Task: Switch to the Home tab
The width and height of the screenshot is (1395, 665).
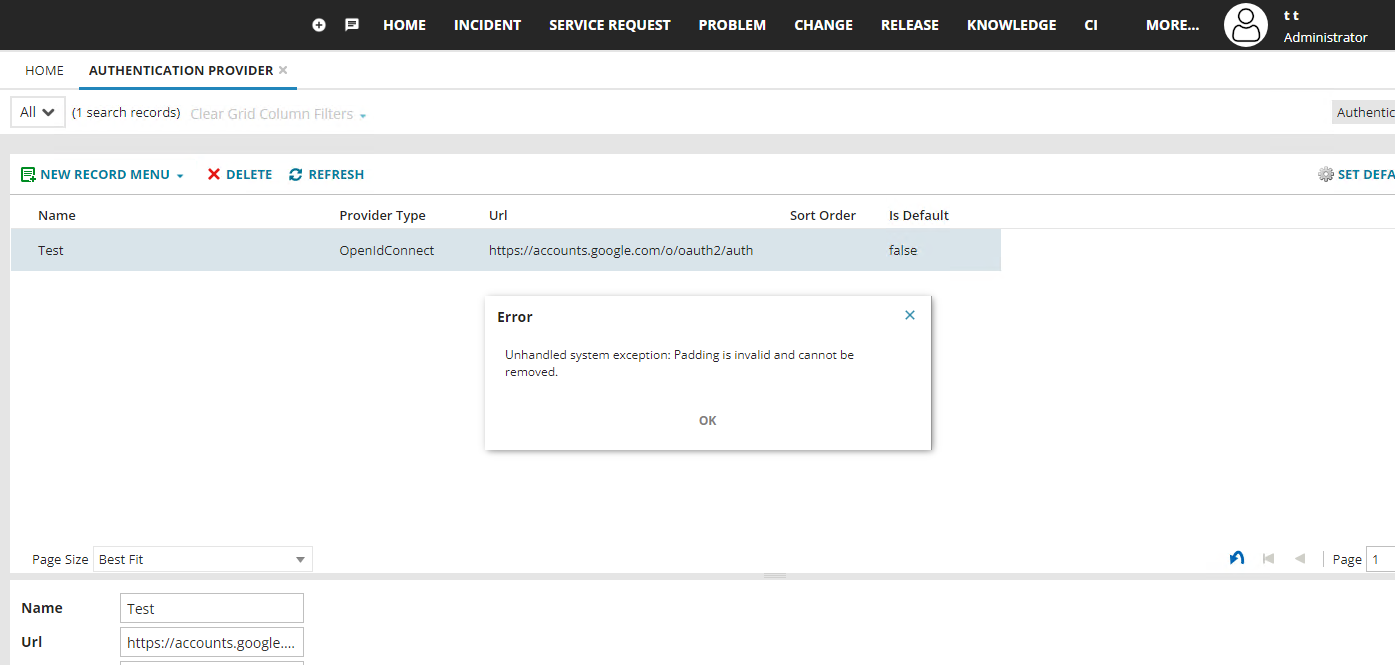Action: 44,71
